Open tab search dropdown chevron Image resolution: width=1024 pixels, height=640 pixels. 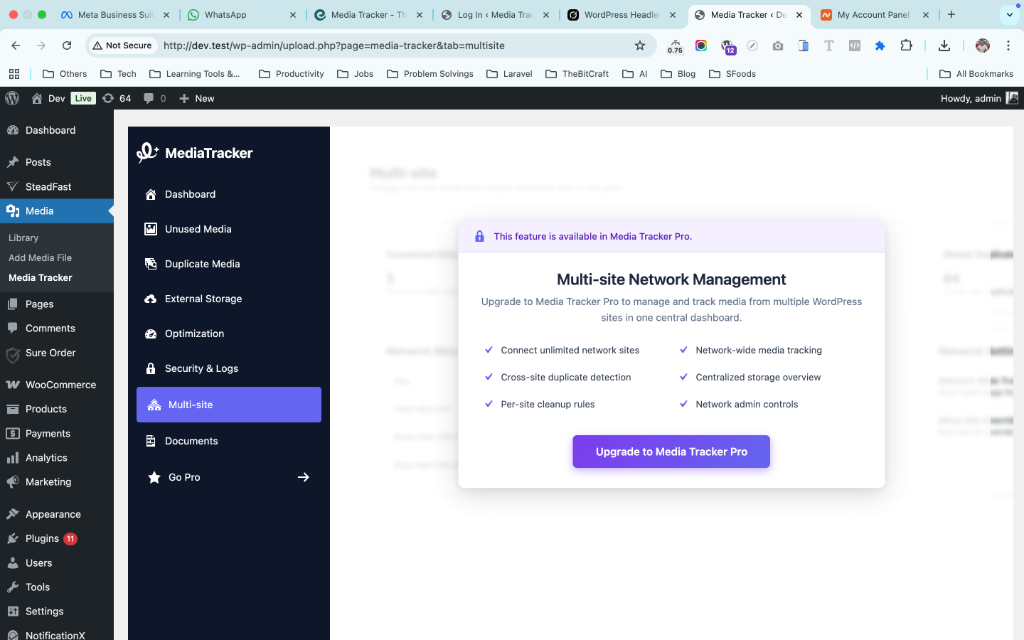tap(1010, 14)
